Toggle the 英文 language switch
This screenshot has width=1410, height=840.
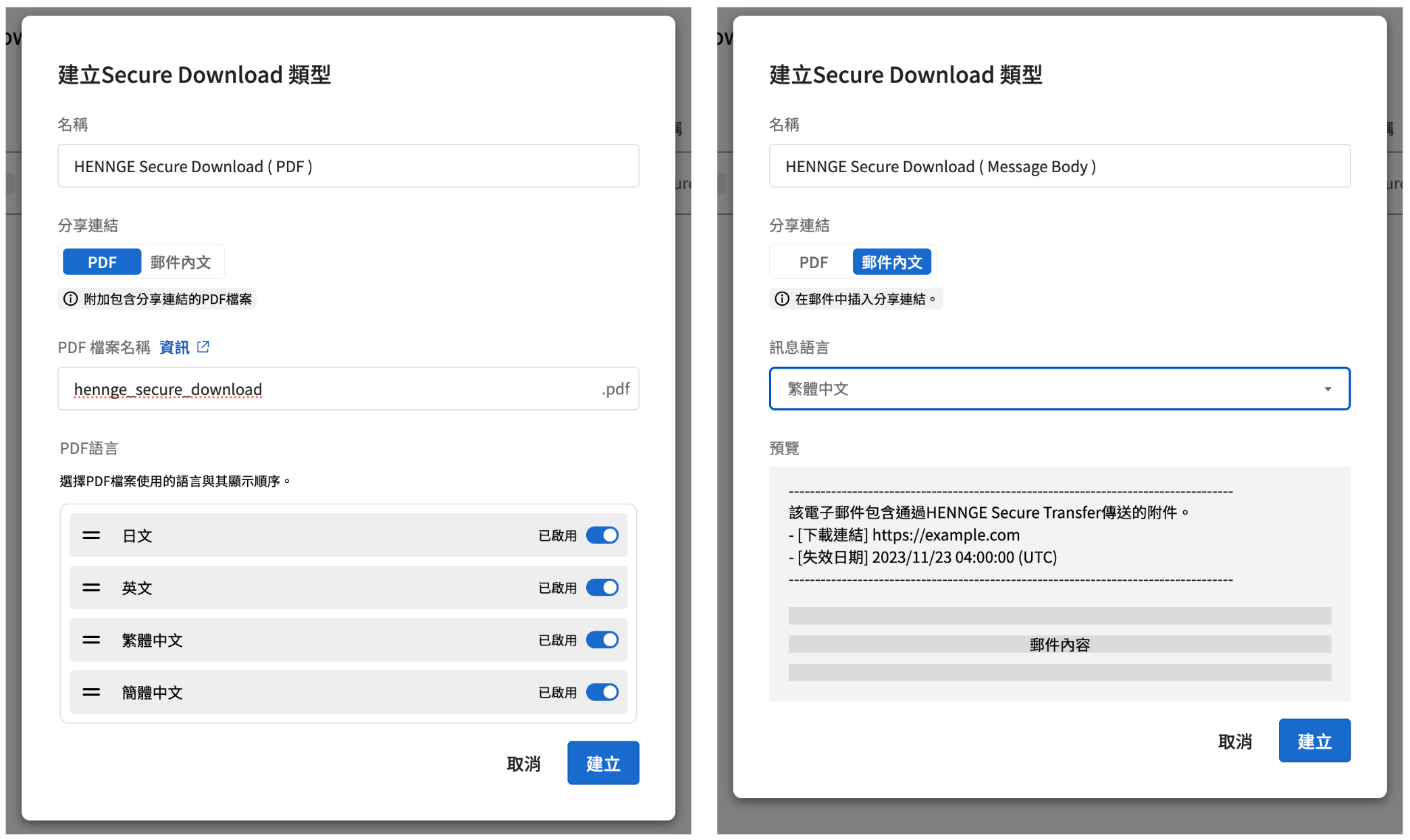click(602, 587)
